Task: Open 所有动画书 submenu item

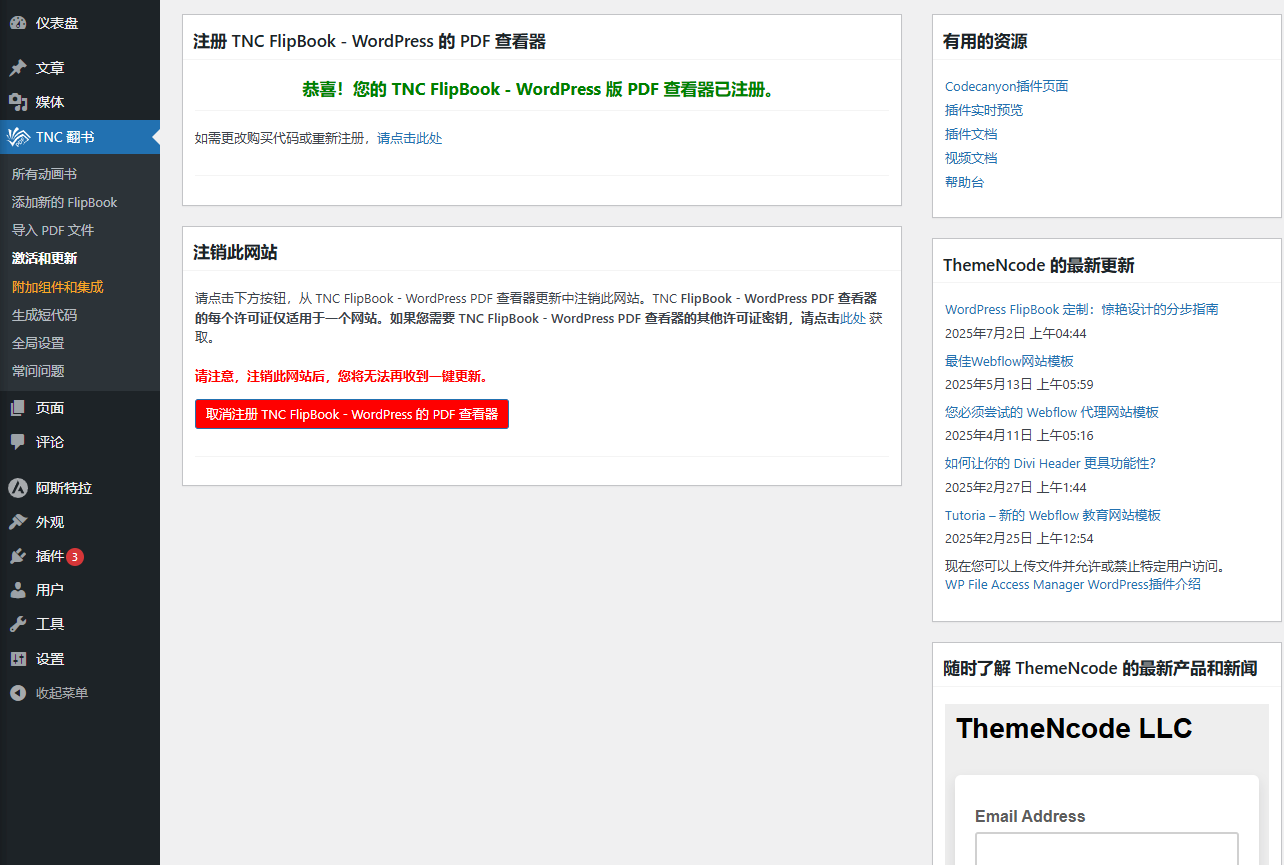Action: click(44, 174)
